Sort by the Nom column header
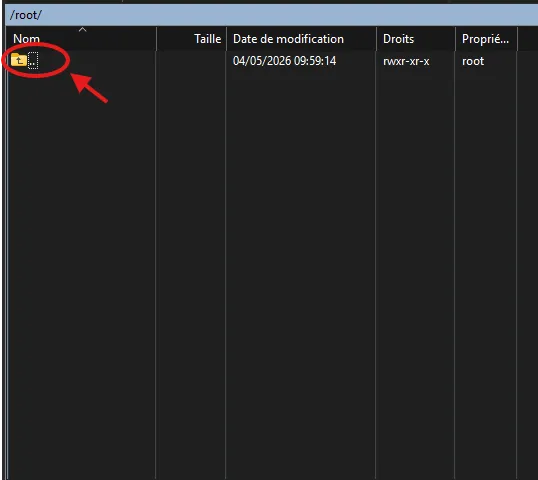This screenshot has width=538, height=480. [x=81, y=39]
